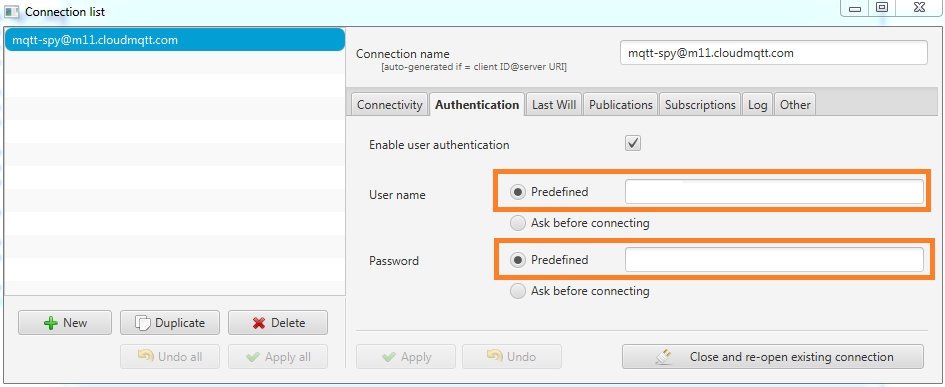Click the Undo all arrow icon
Image resolution: width=945 pixels, height=387 pixels.
pyautogui.click(x=145, y=356)
